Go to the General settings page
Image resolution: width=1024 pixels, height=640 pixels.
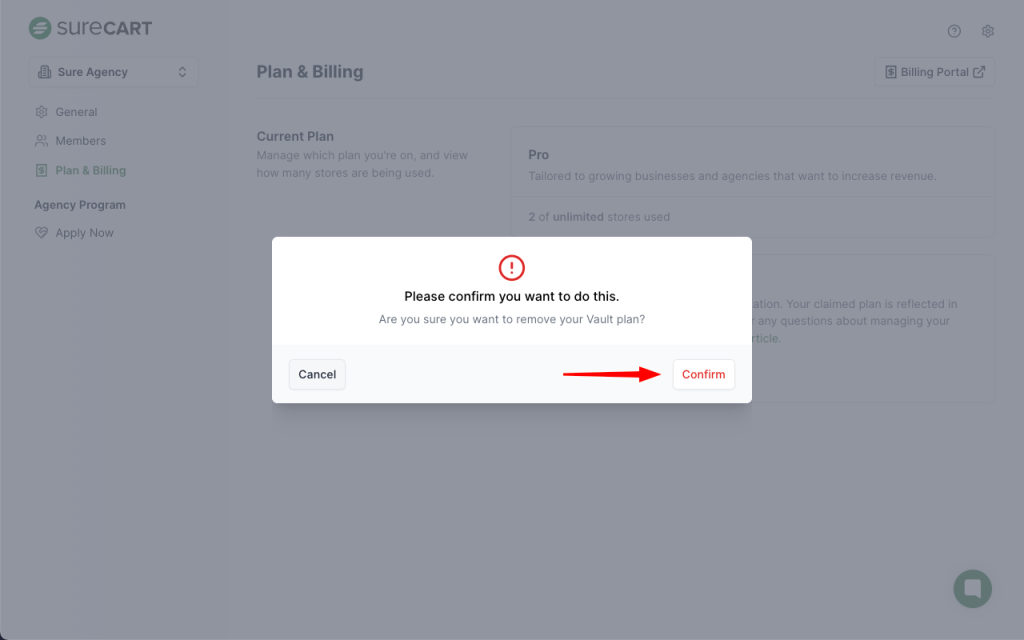point(76,112)
